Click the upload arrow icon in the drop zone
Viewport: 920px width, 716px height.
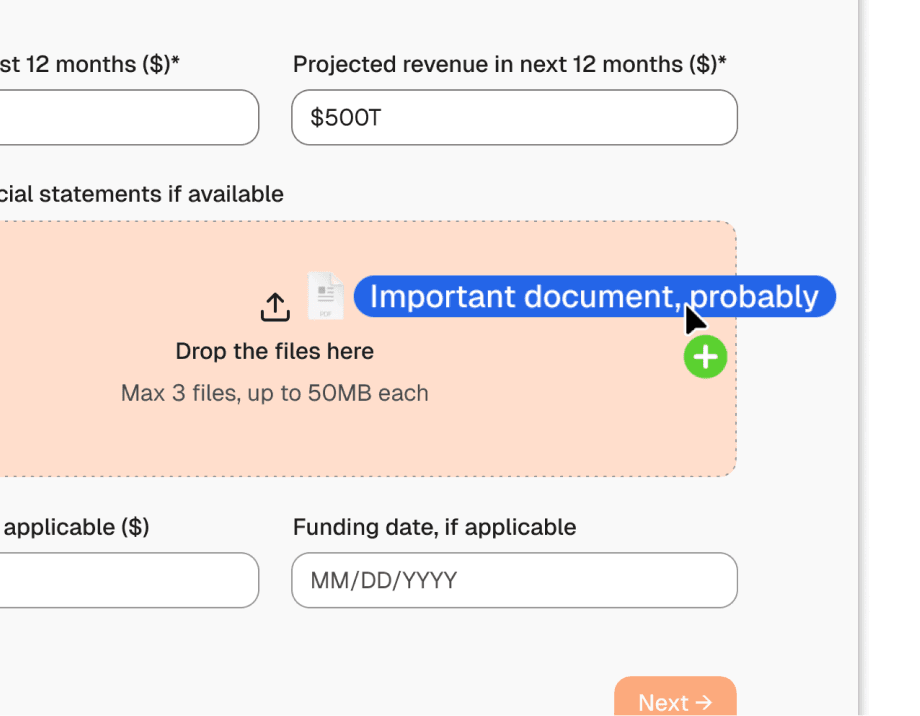(275, 303)
